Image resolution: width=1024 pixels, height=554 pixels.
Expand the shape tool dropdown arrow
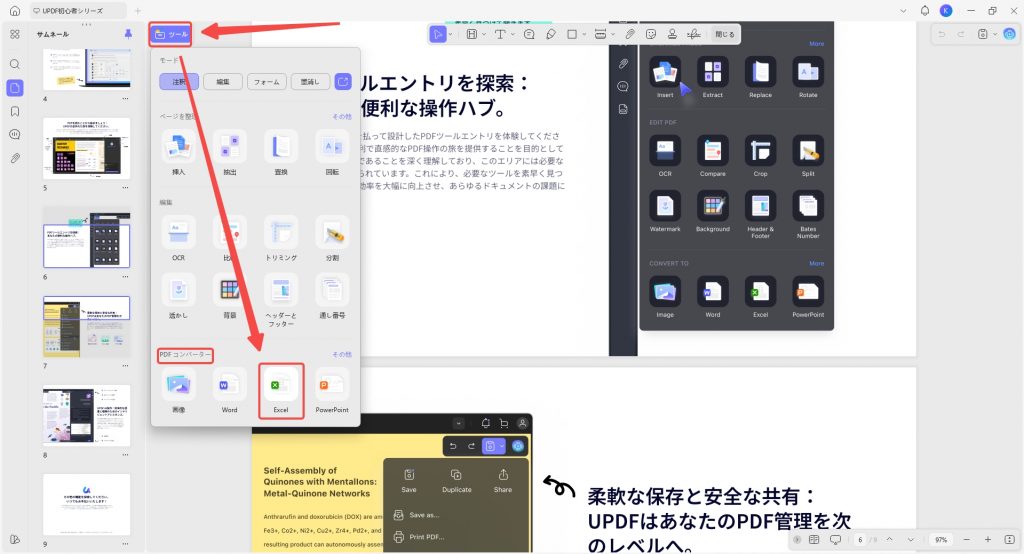point(584,34)
